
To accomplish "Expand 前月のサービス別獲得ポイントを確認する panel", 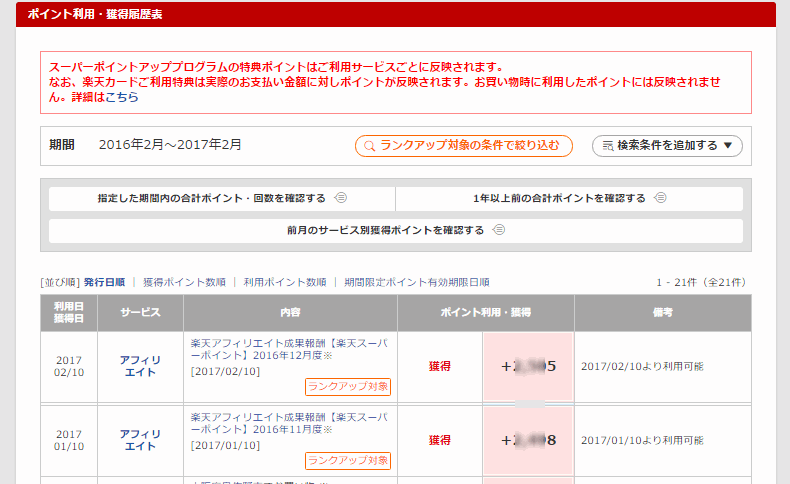I will (x=385, y=230).
